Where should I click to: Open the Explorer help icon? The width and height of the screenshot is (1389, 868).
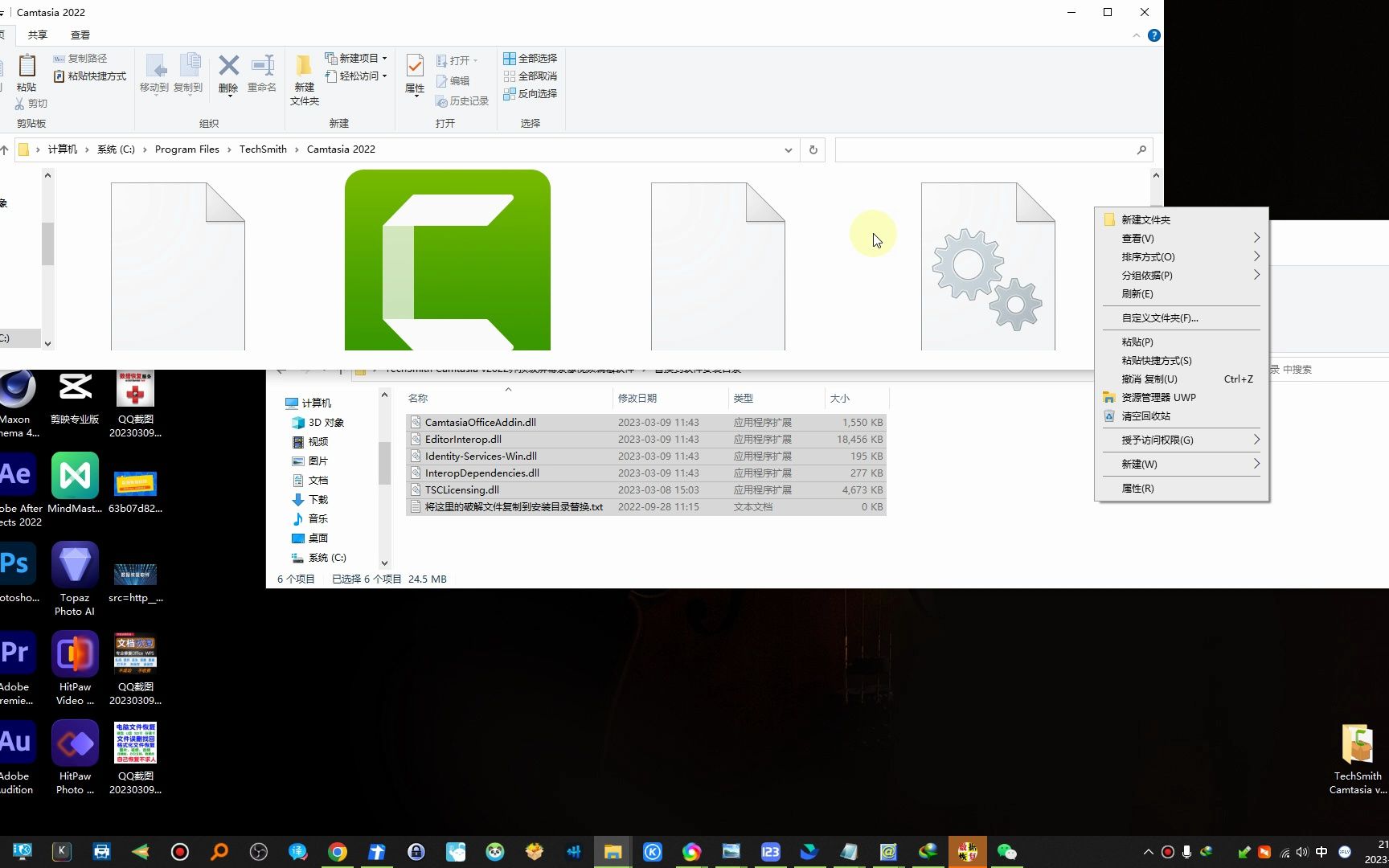(x=1154, y=35)
